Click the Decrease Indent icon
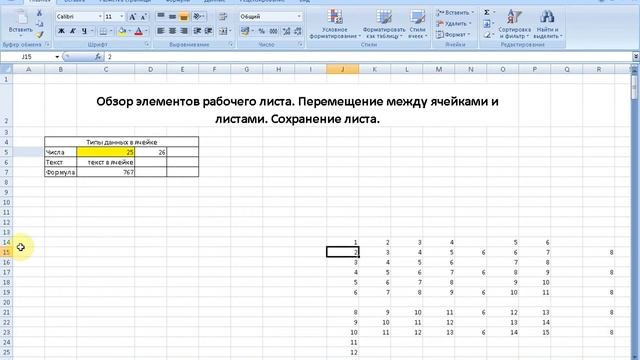 click(x=197, y=31)
